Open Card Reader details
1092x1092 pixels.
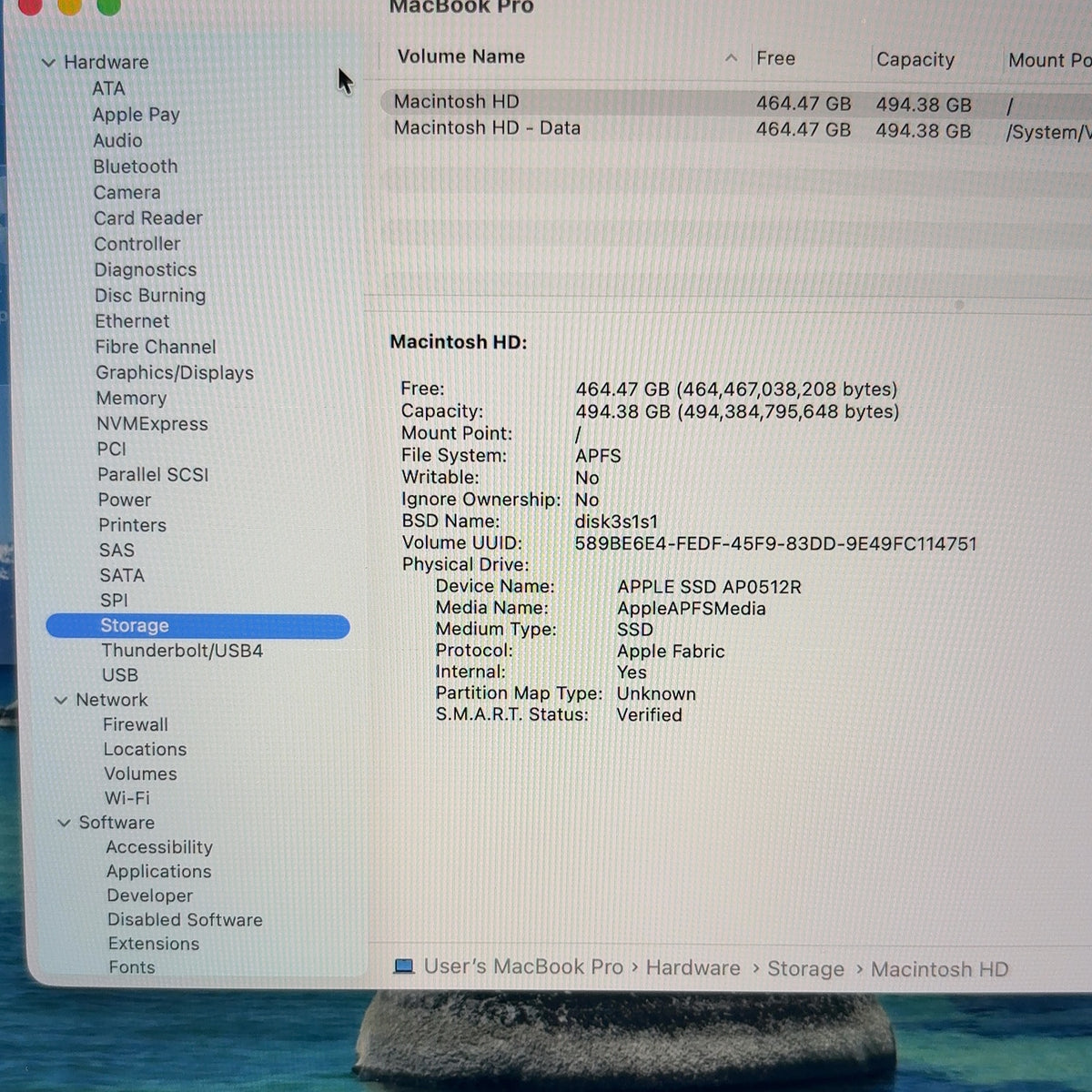coord(147,217)
